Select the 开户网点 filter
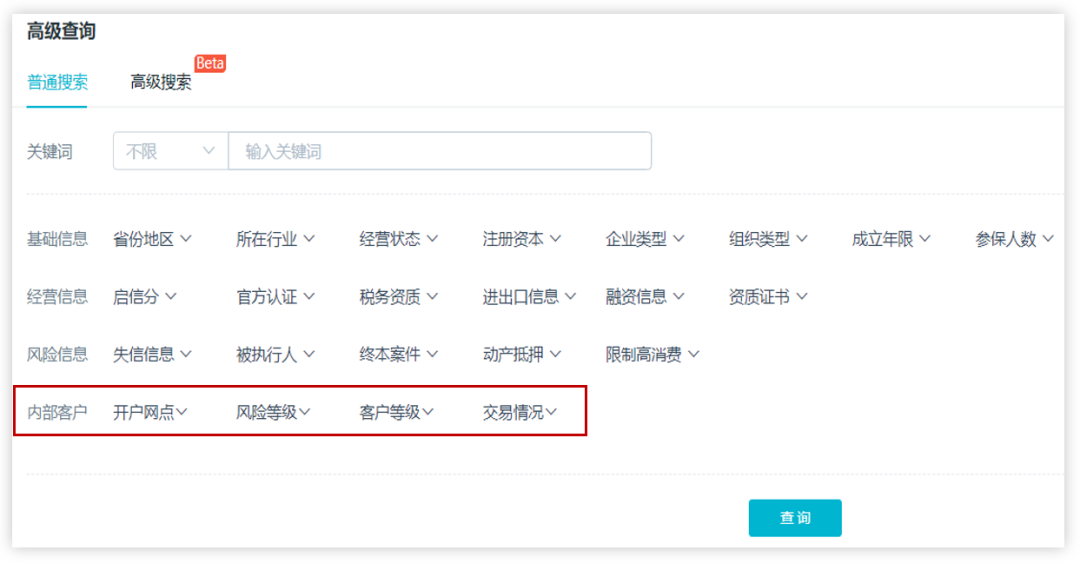The height and width of the screenshot is (564, 1080). [150, 412]
